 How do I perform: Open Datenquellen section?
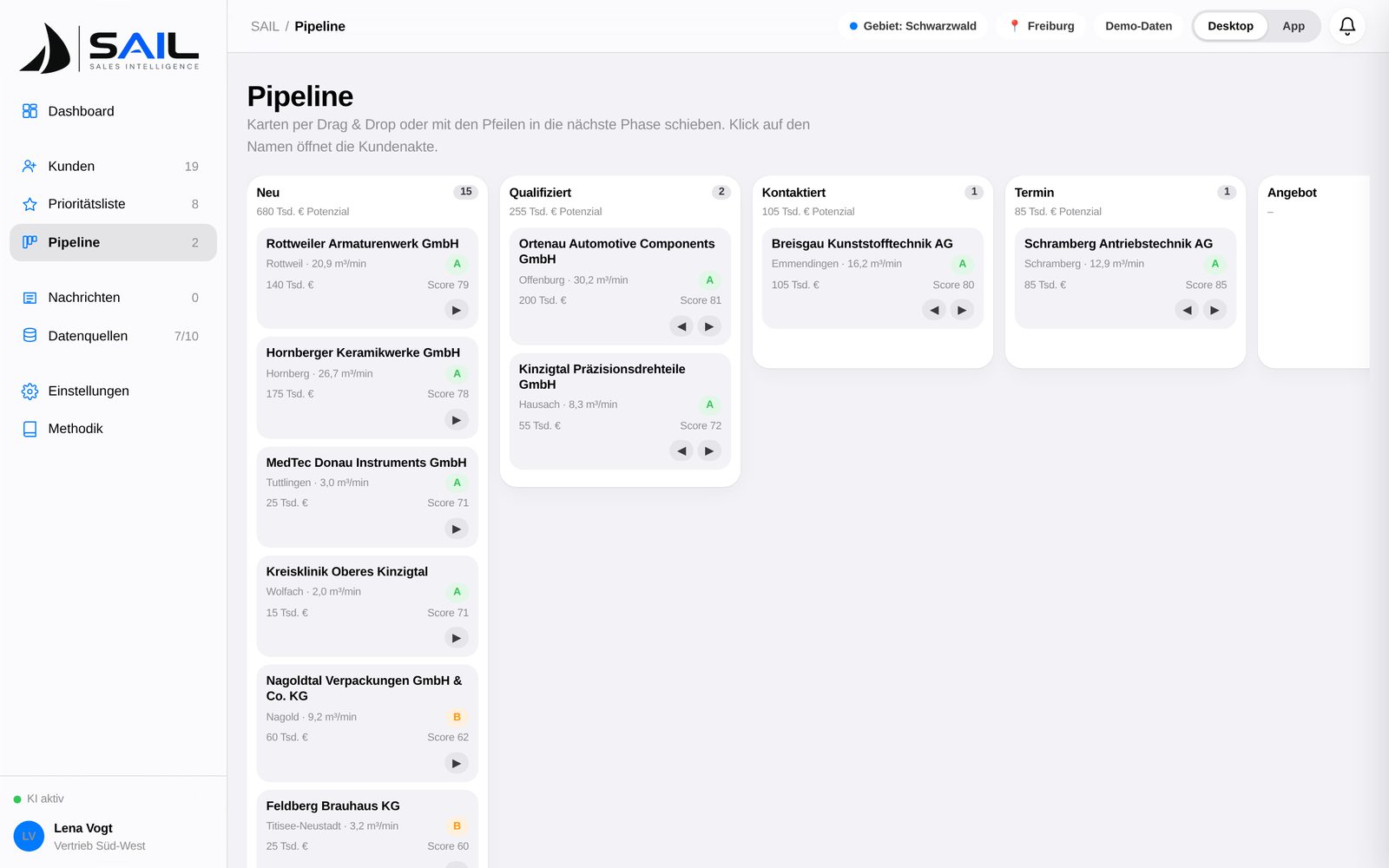pyautogui.click(x=113, y=336)
